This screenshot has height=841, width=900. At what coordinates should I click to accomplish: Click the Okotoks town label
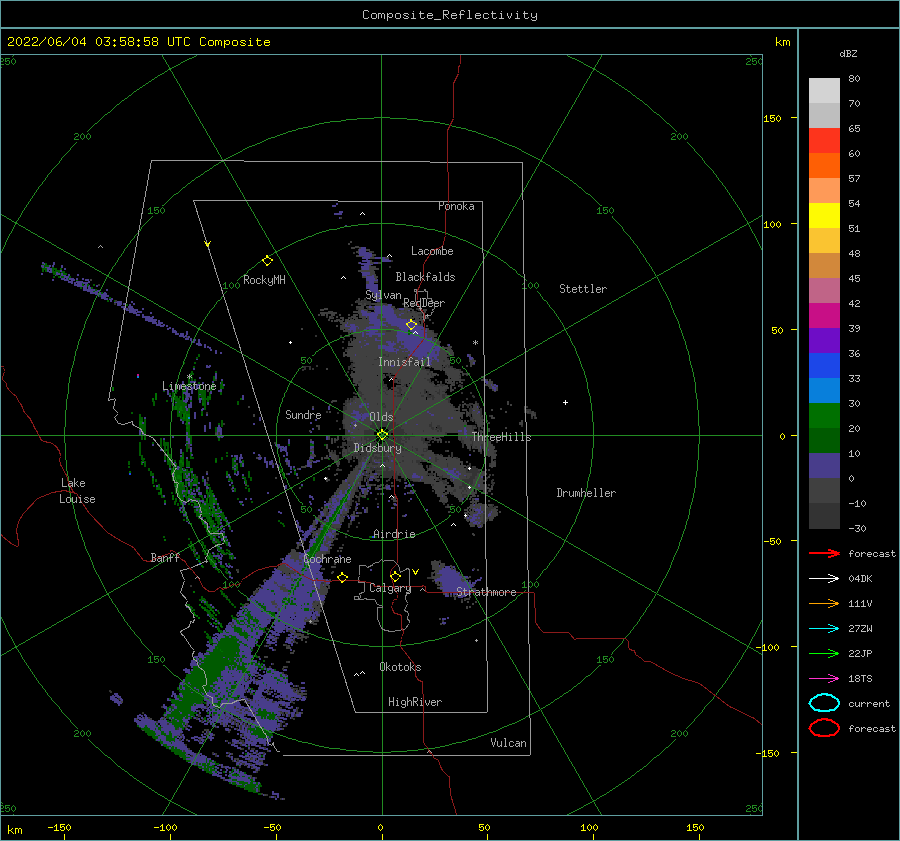click(400, 667)
